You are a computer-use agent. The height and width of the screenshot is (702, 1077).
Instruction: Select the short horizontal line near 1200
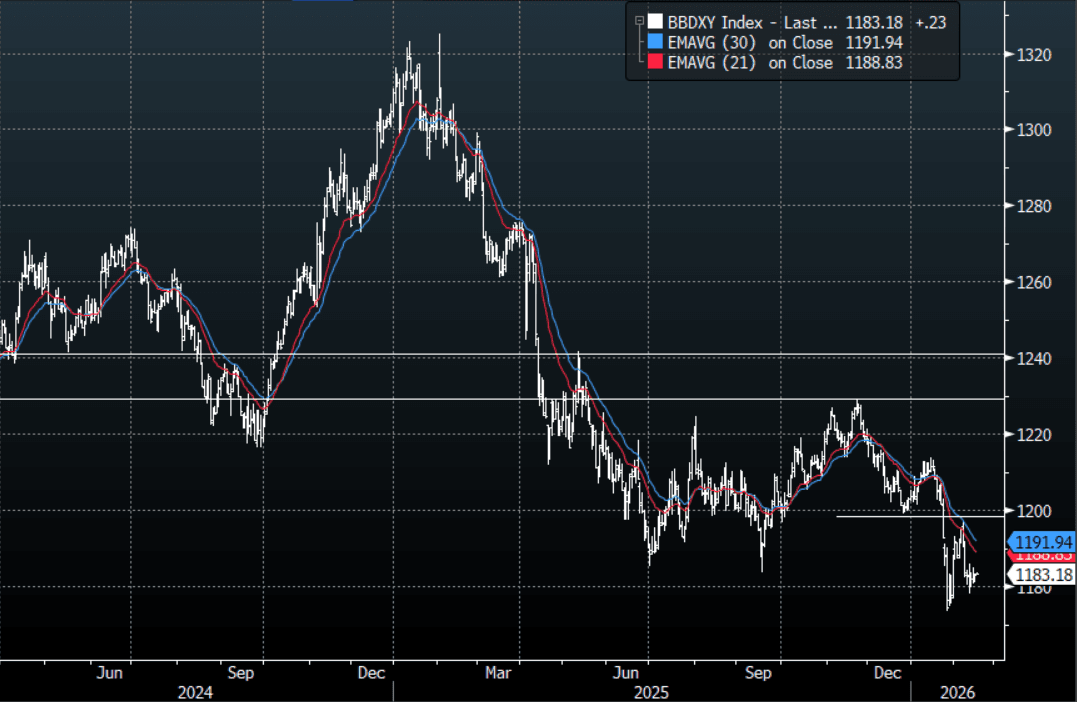900,516
